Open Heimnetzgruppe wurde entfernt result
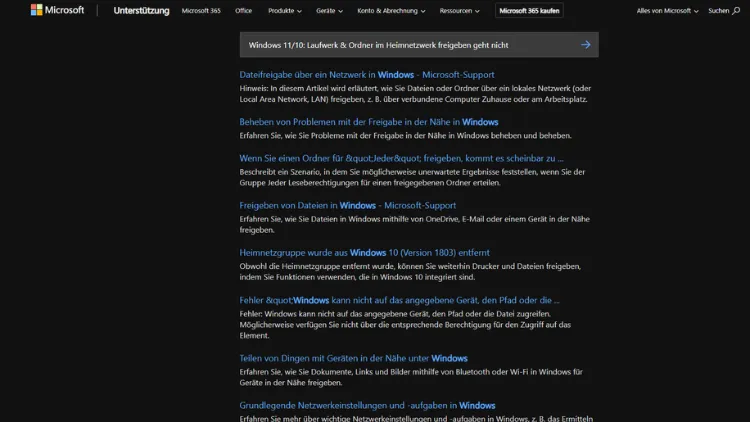Image resolution: width=750 pixels, height=422 pixels. point(364,253)
